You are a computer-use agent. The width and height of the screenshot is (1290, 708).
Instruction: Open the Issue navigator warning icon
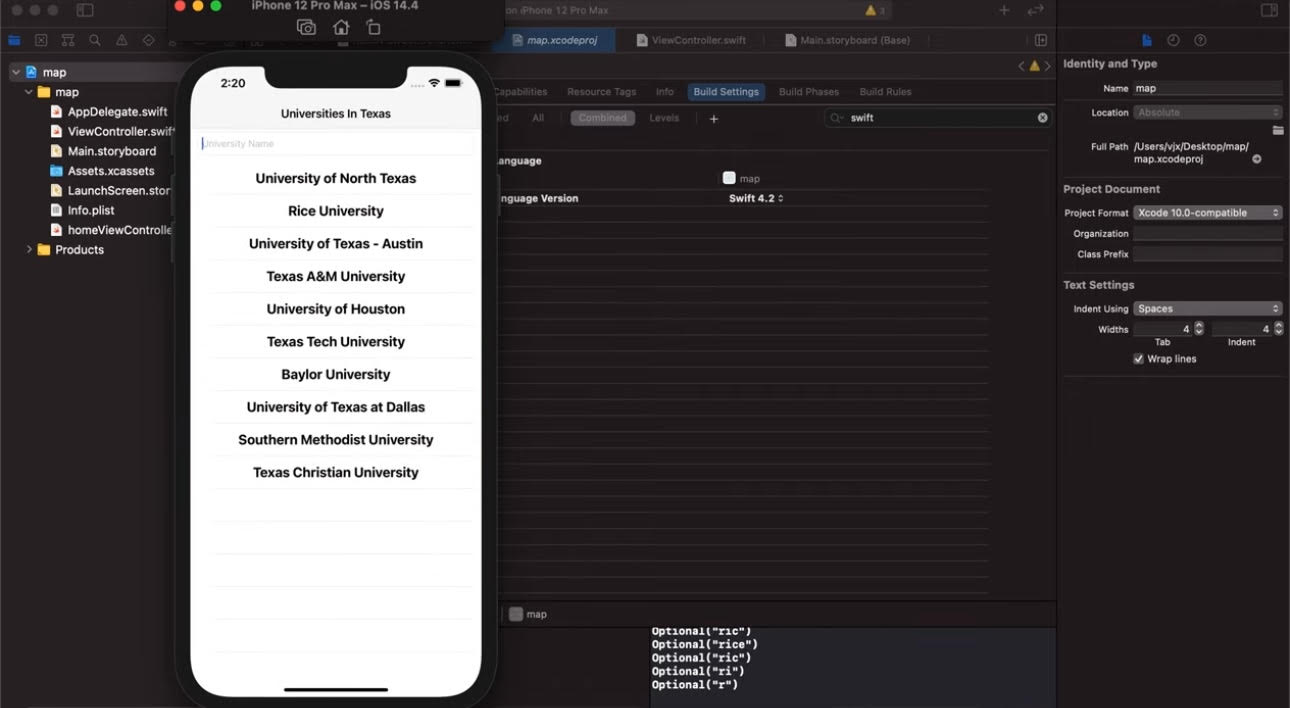coord(121,41)
